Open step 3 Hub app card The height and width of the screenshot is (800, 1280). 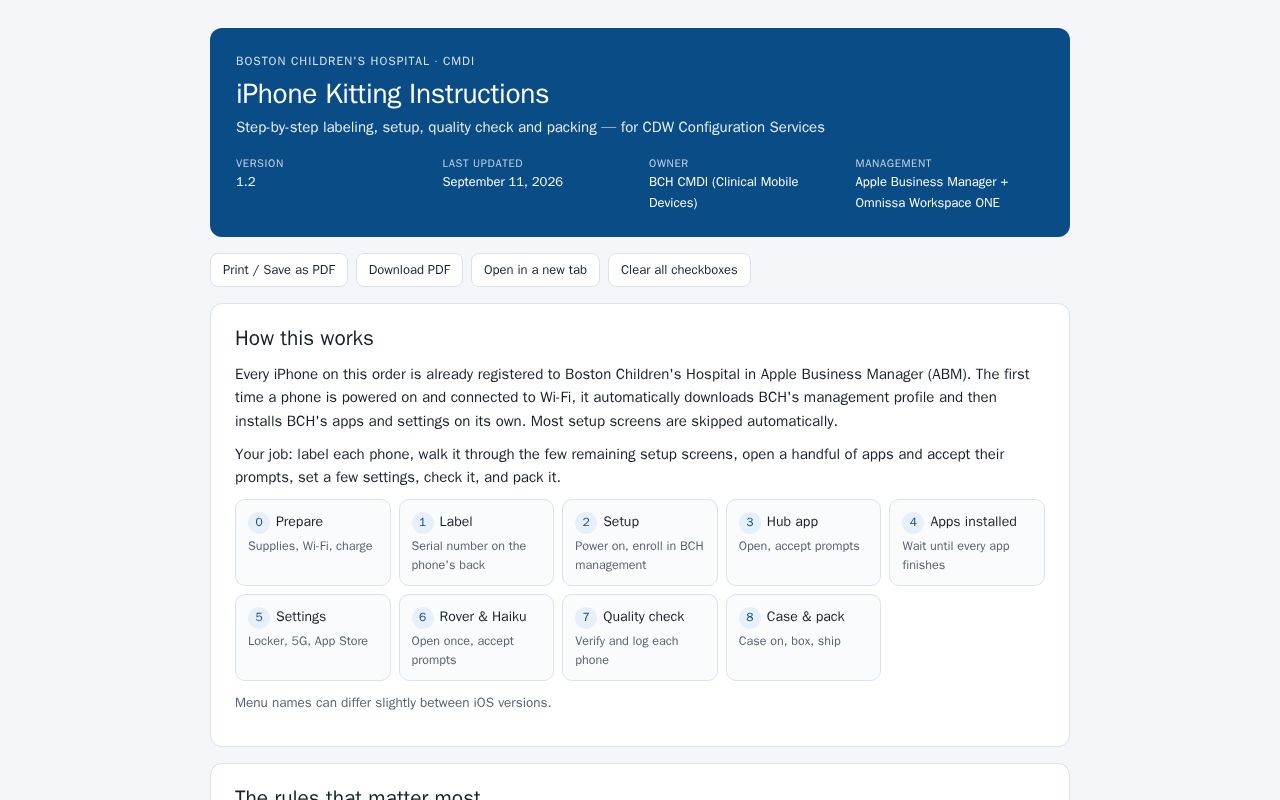click(803, 542)
